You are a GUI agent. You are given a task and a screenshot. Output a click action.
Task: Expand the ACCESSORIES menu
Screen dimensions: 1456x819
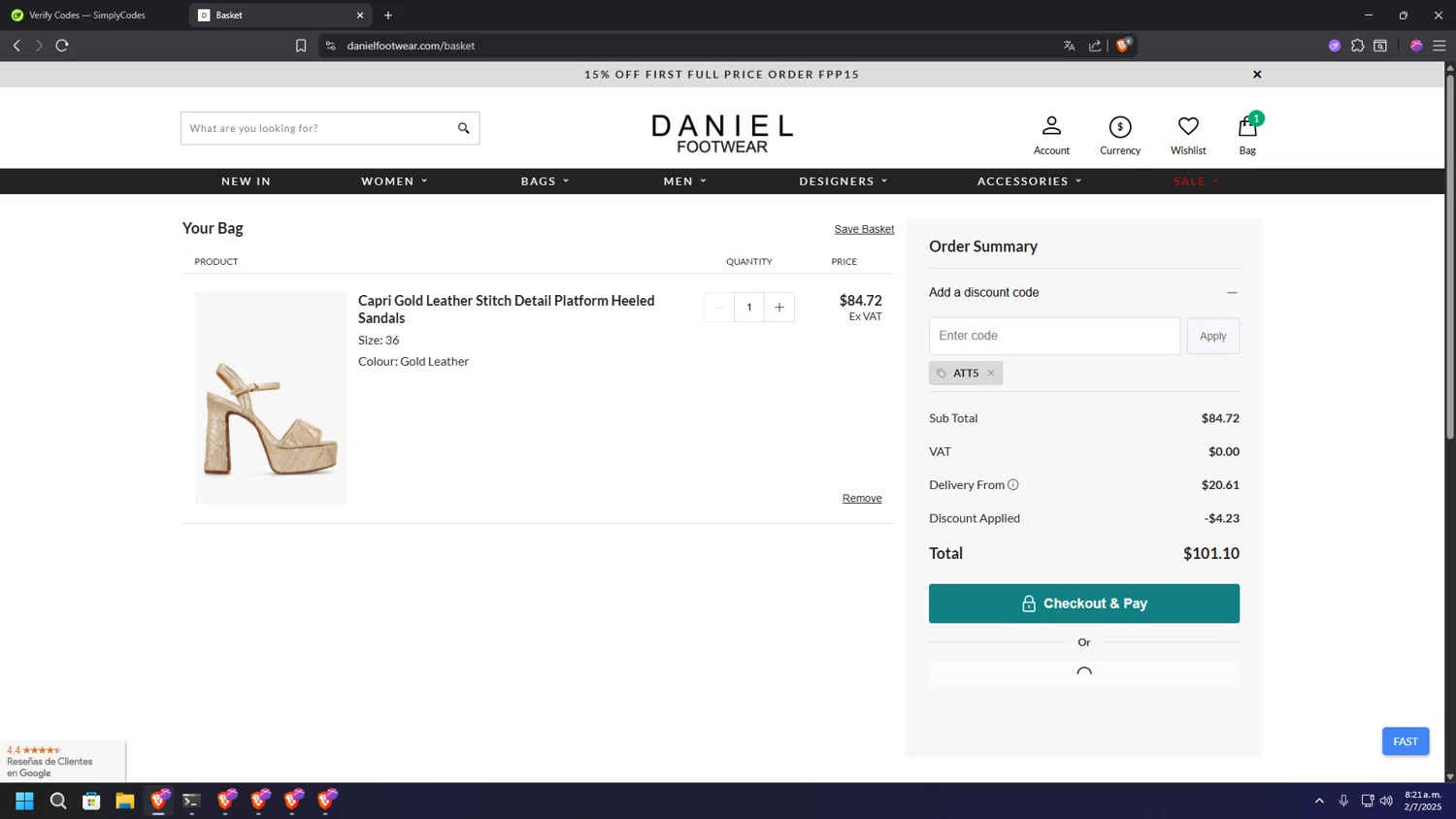click(1030, 181)
